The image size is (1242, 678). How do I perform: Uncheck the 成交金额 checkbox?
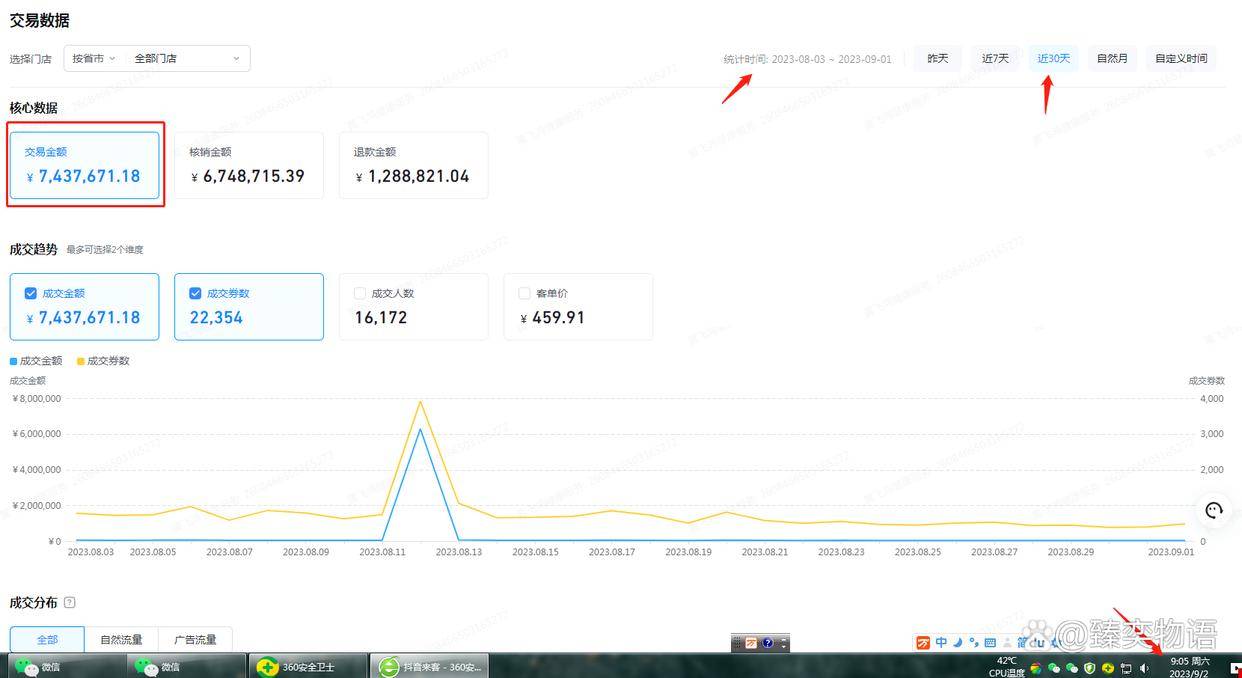coord(30,294)
